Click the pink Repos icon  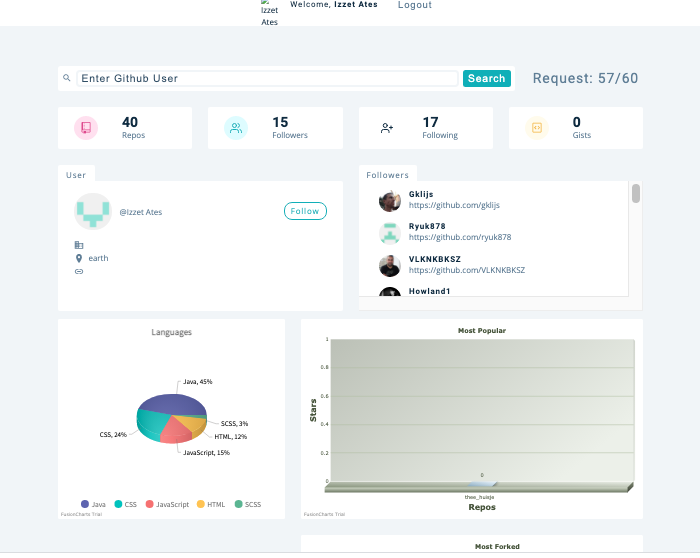[x=86, y=128]
